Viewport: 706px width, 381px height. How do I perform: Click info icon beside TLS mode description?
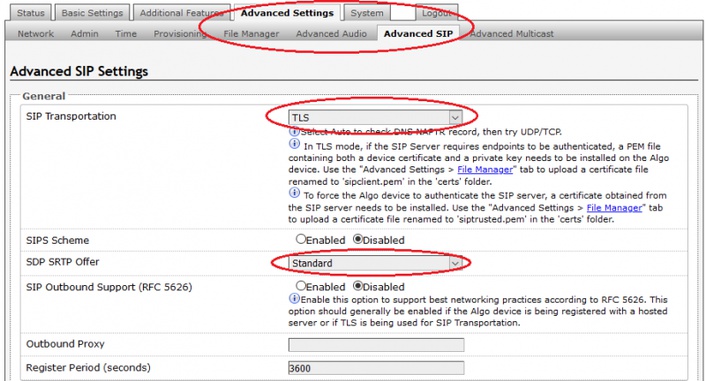294,144
